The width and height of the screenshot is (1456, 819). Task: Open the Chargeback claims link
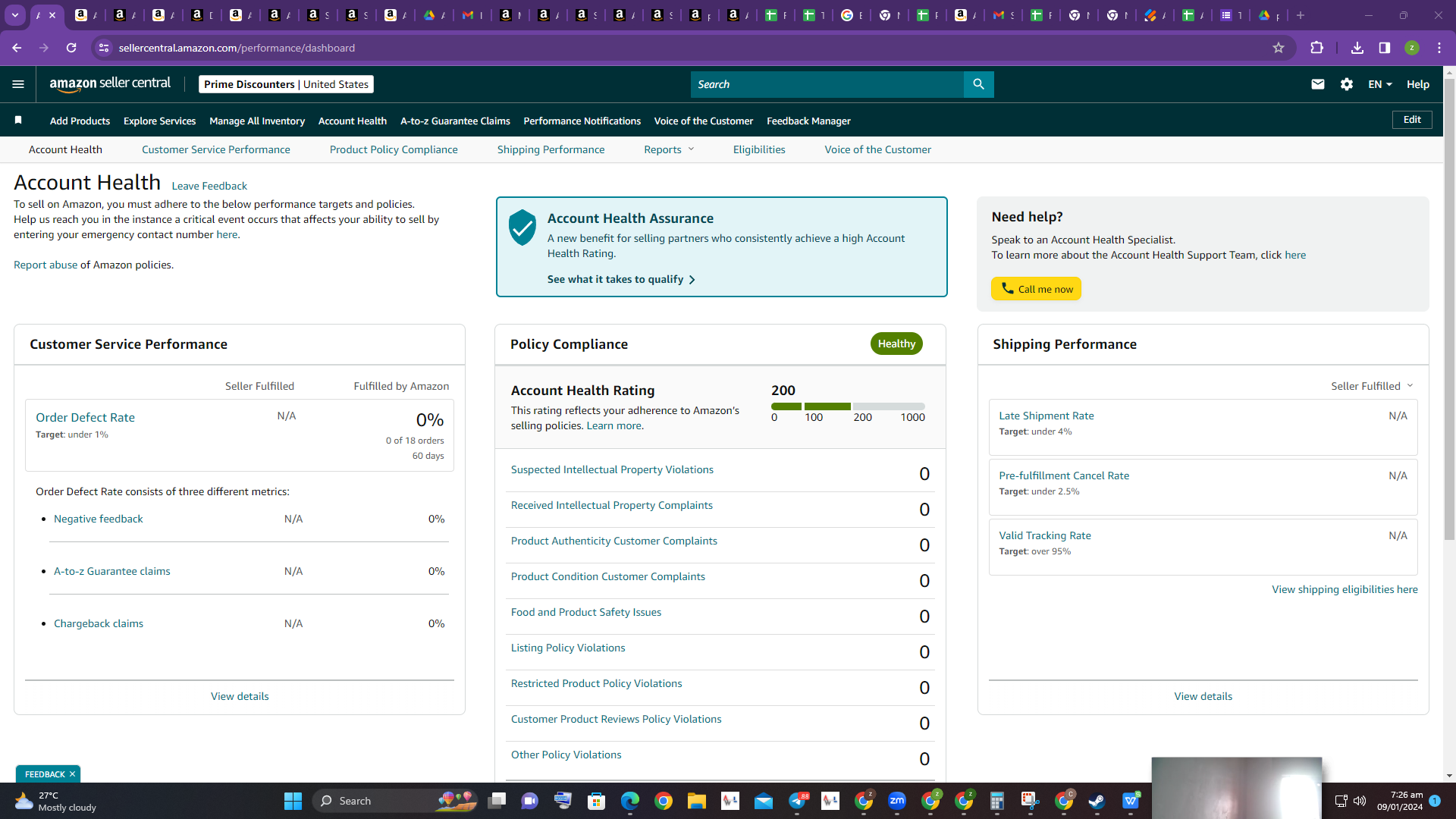[99, 623]
